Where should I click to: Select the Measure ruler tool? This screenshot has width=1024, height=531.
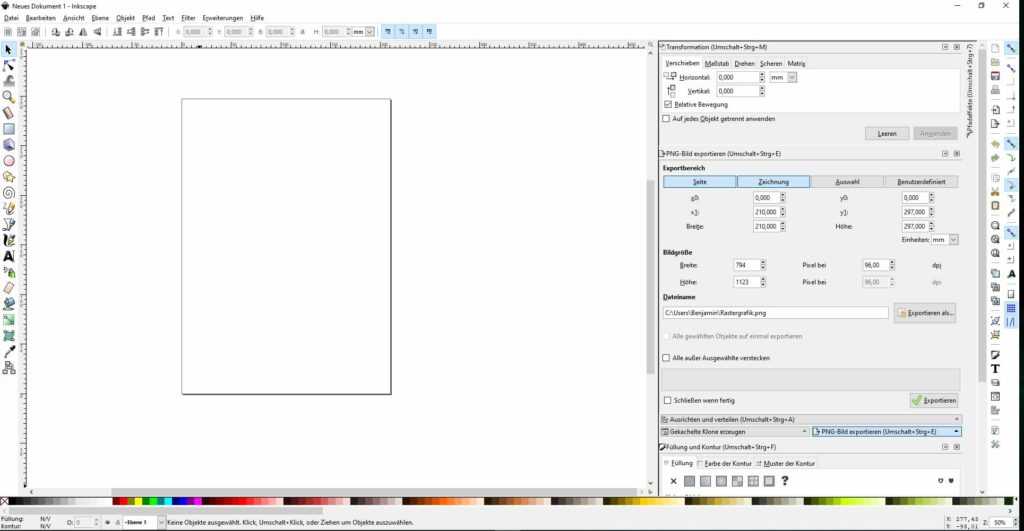click(8, 113)
